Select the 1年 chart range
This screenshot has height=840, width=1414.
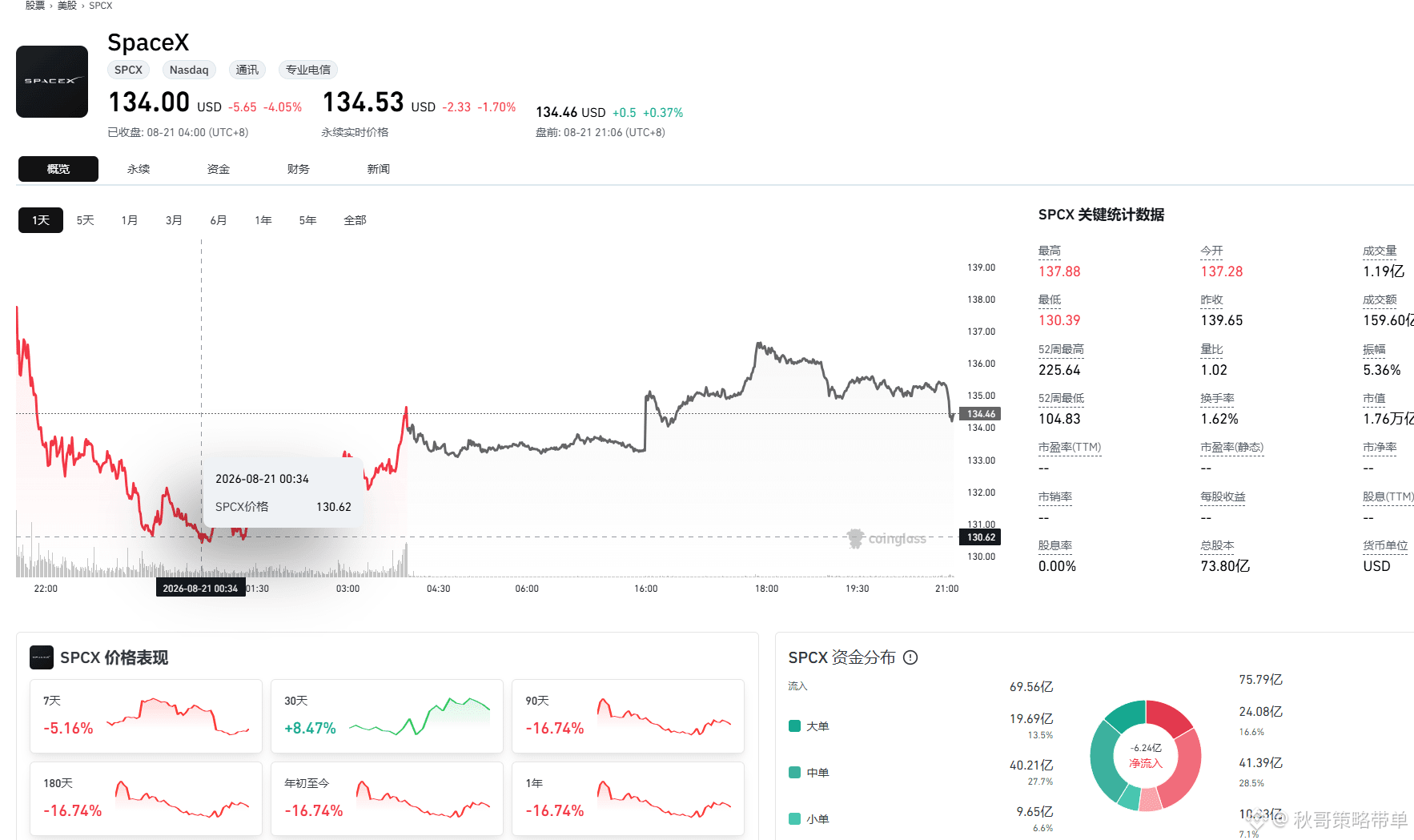[263, 220]
